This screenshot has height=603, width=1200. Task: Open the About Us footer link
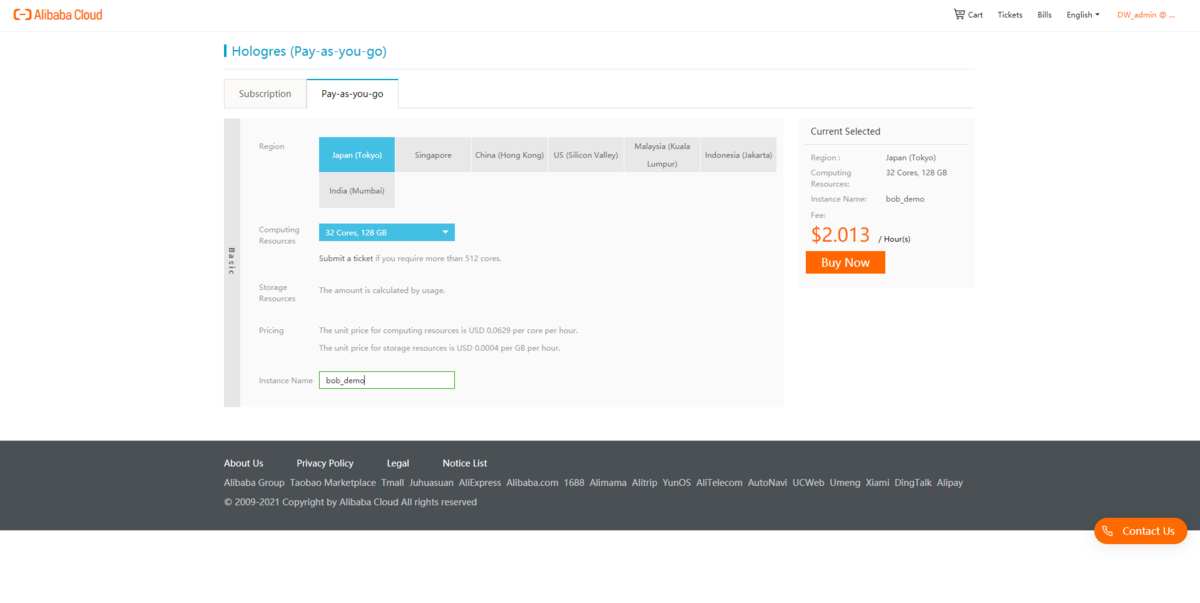[x=244, y=463]
